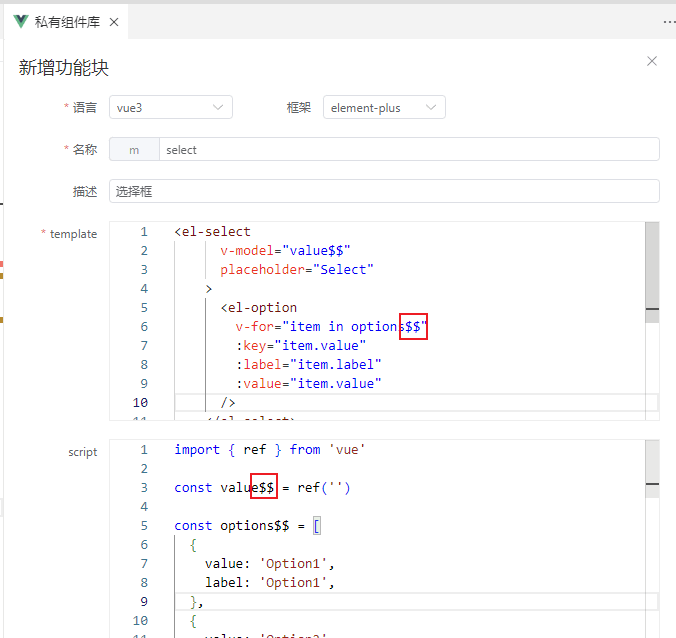Click the import ref from 'vue' line

click(269, 450)
